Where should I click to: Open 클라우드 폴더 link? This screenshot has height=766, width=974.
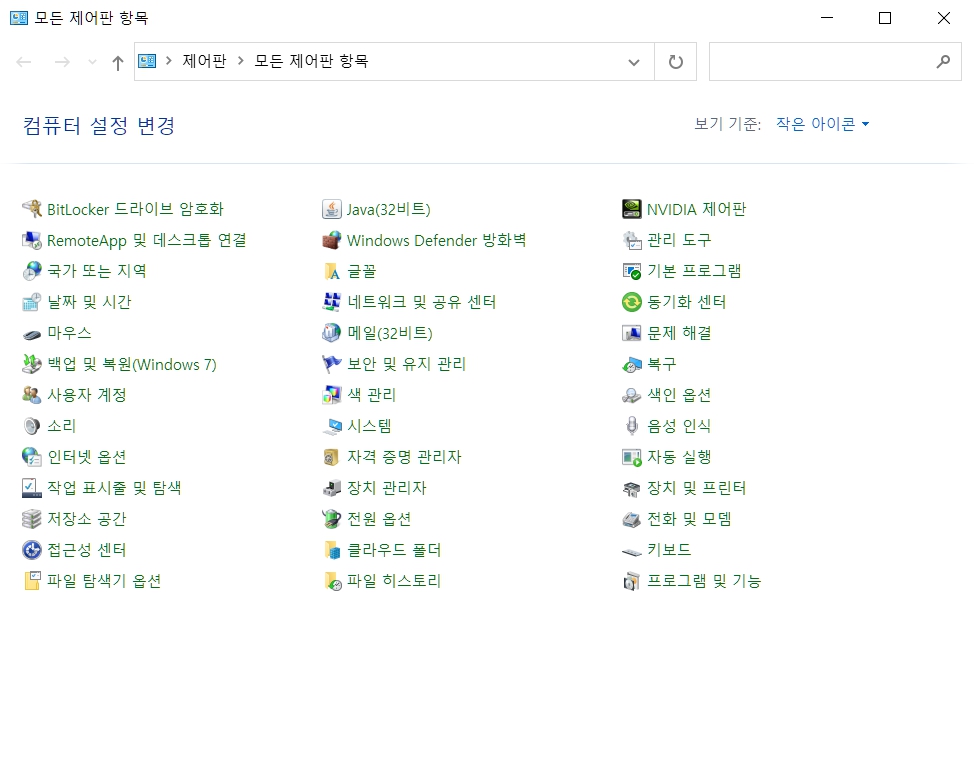(394, 550)
